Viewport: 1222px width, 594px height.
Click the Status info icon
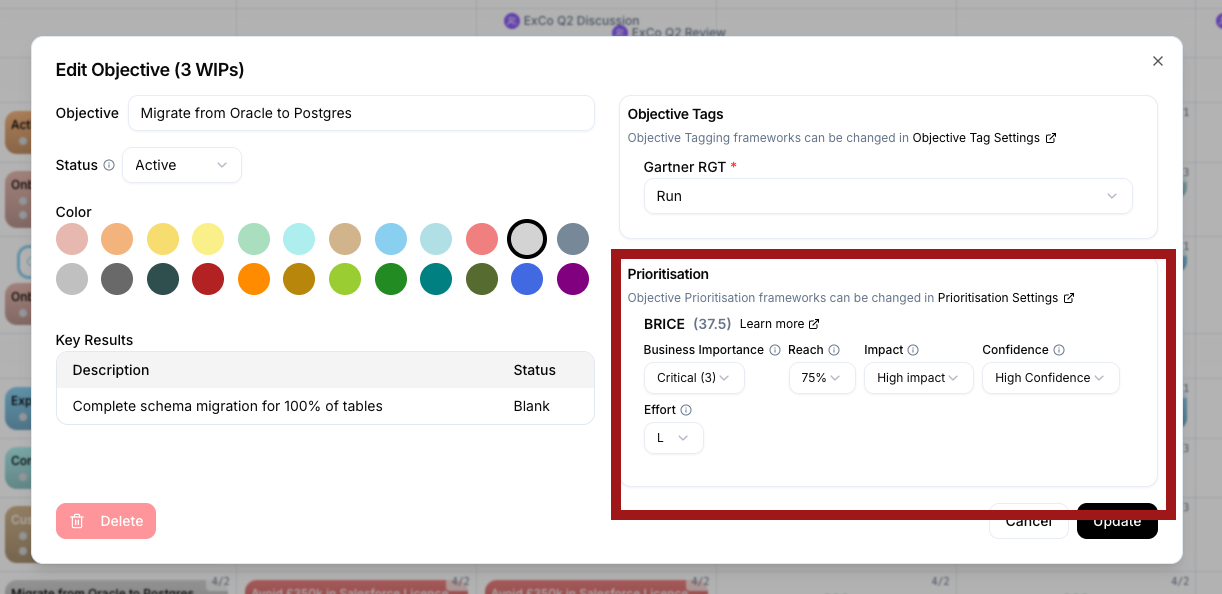tap(109, 166)
